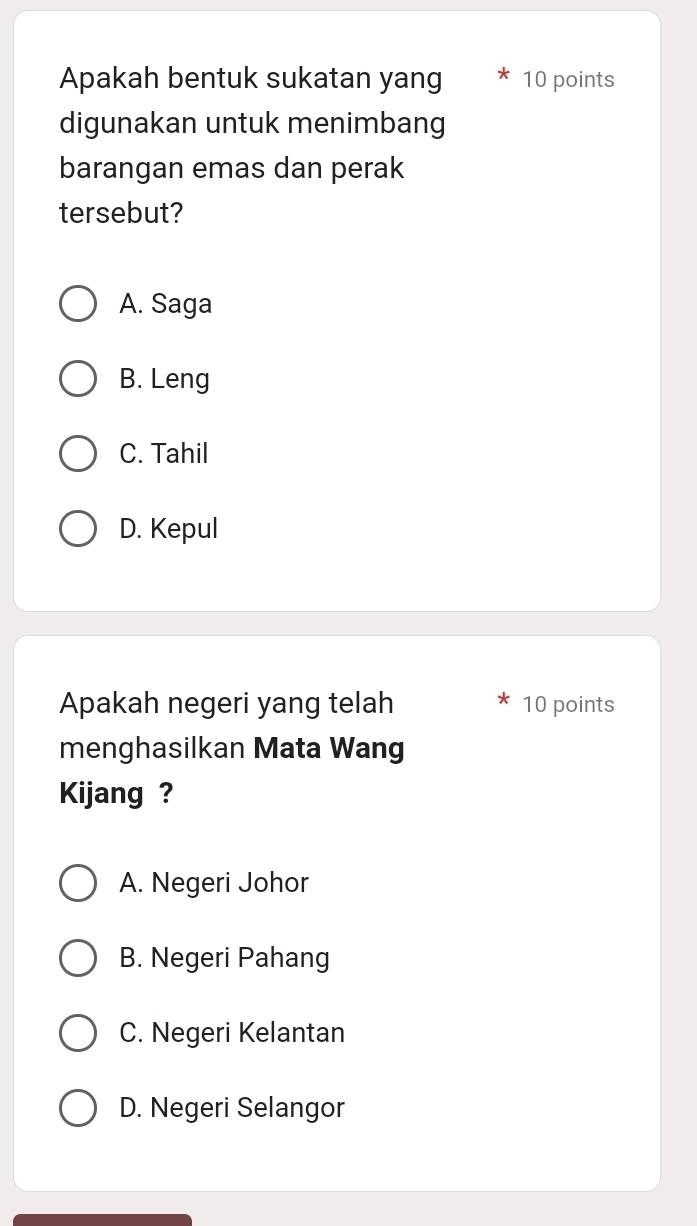This screenshot has width=697, height=1226.
Task: Click the '10 points' label on the Kijang question
Action: pyautogui.click(x=568, y=705)
